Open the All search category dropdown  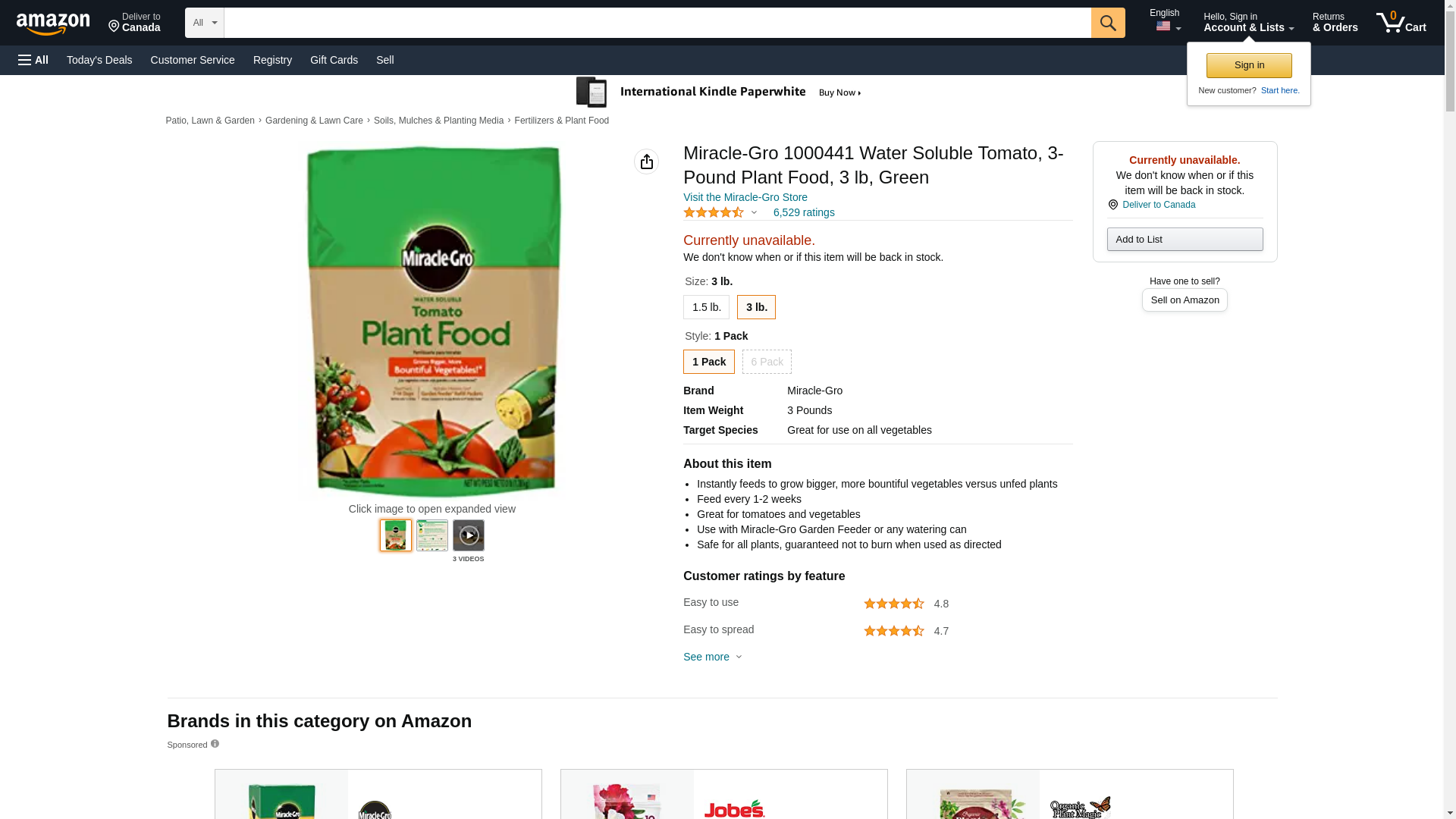point(204,23)
